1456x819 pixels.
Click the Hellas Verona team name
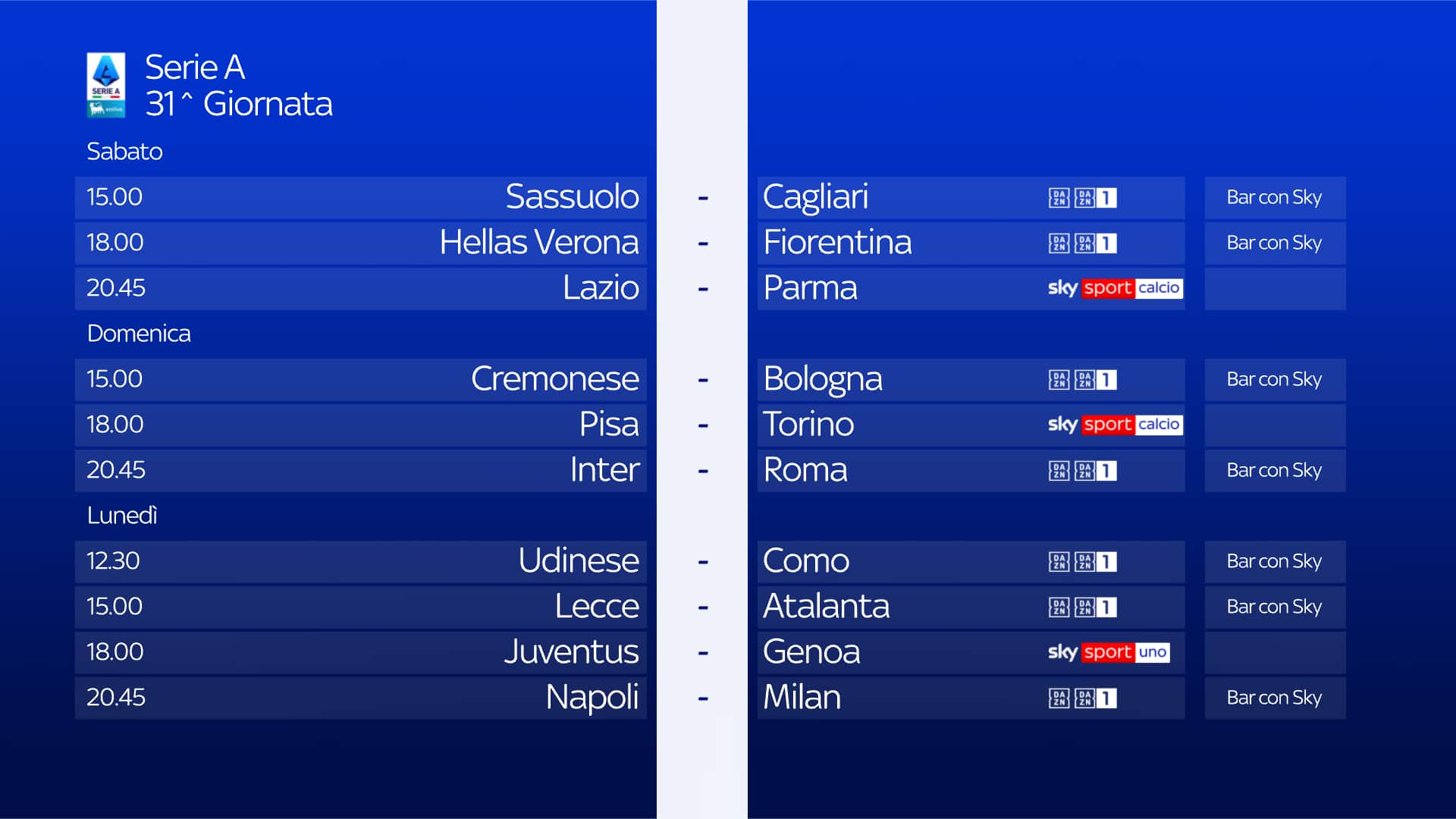click(538, 243)
